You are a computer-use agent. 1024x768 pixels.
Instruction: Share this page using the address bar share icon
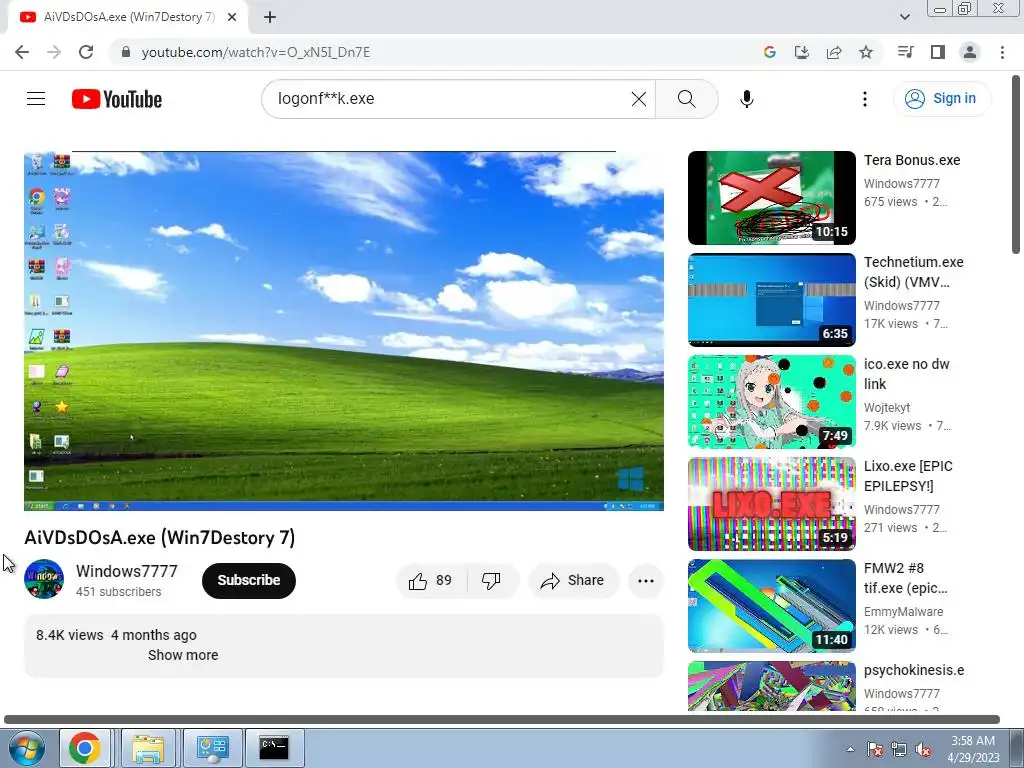point(834,52)
